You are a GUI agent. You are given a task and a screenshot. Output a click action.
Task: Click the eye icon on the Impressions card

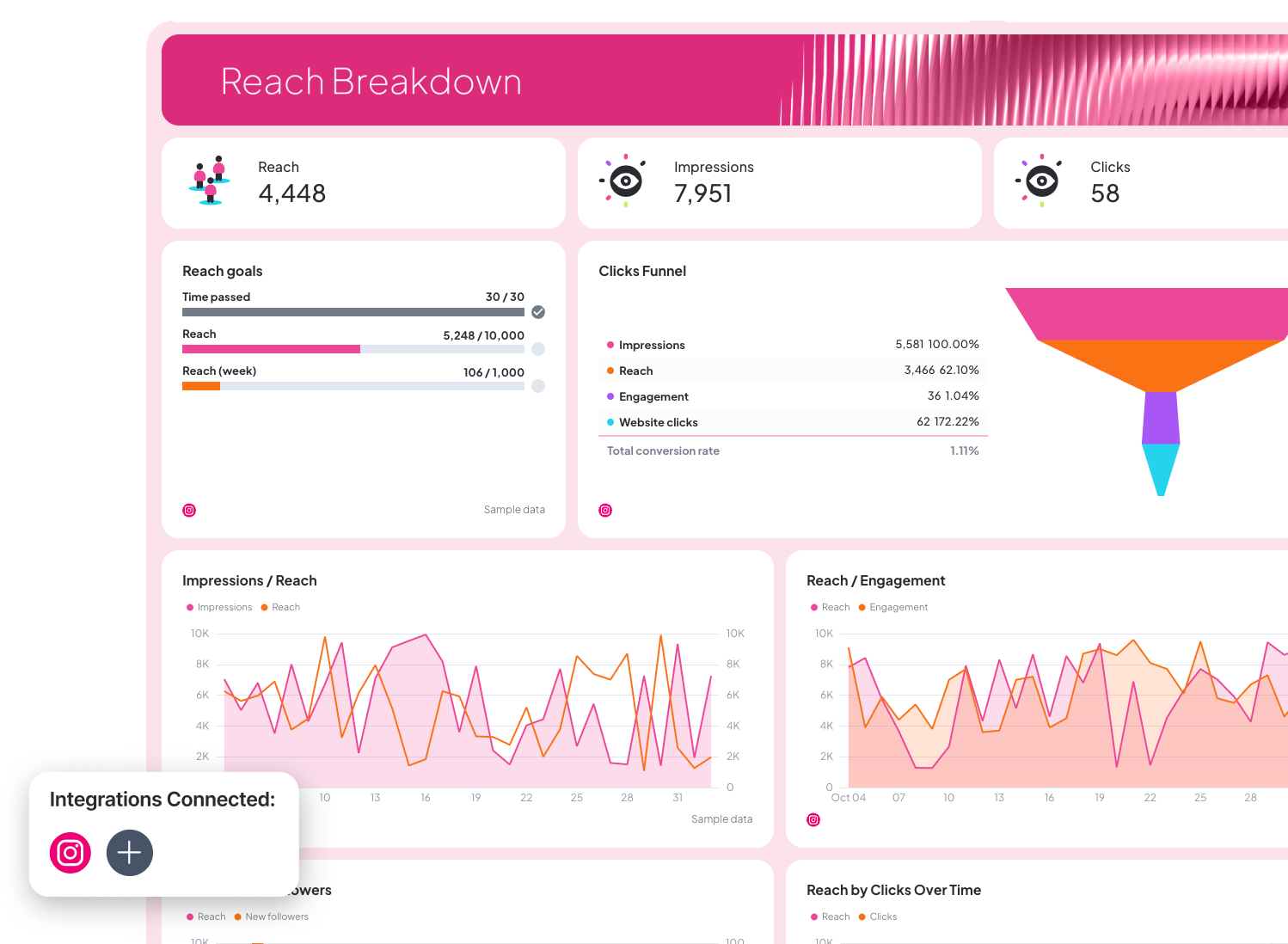pos(624,181)
